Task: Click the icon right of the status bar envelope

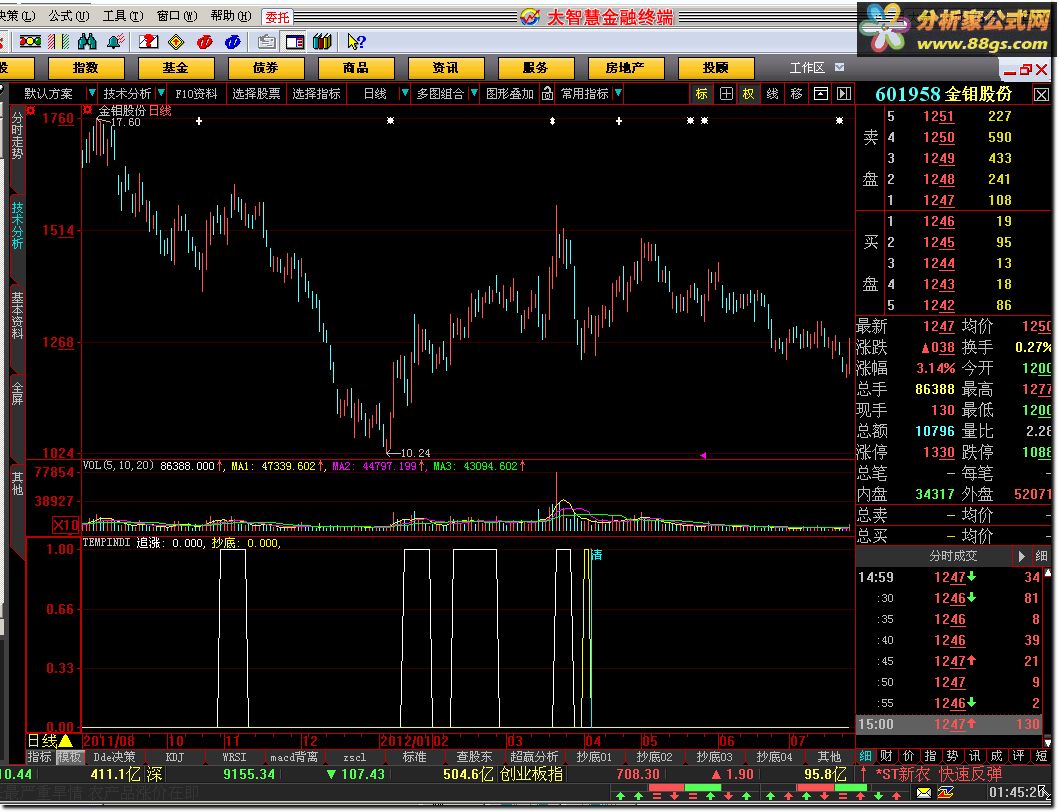Action: click(946, 792)
